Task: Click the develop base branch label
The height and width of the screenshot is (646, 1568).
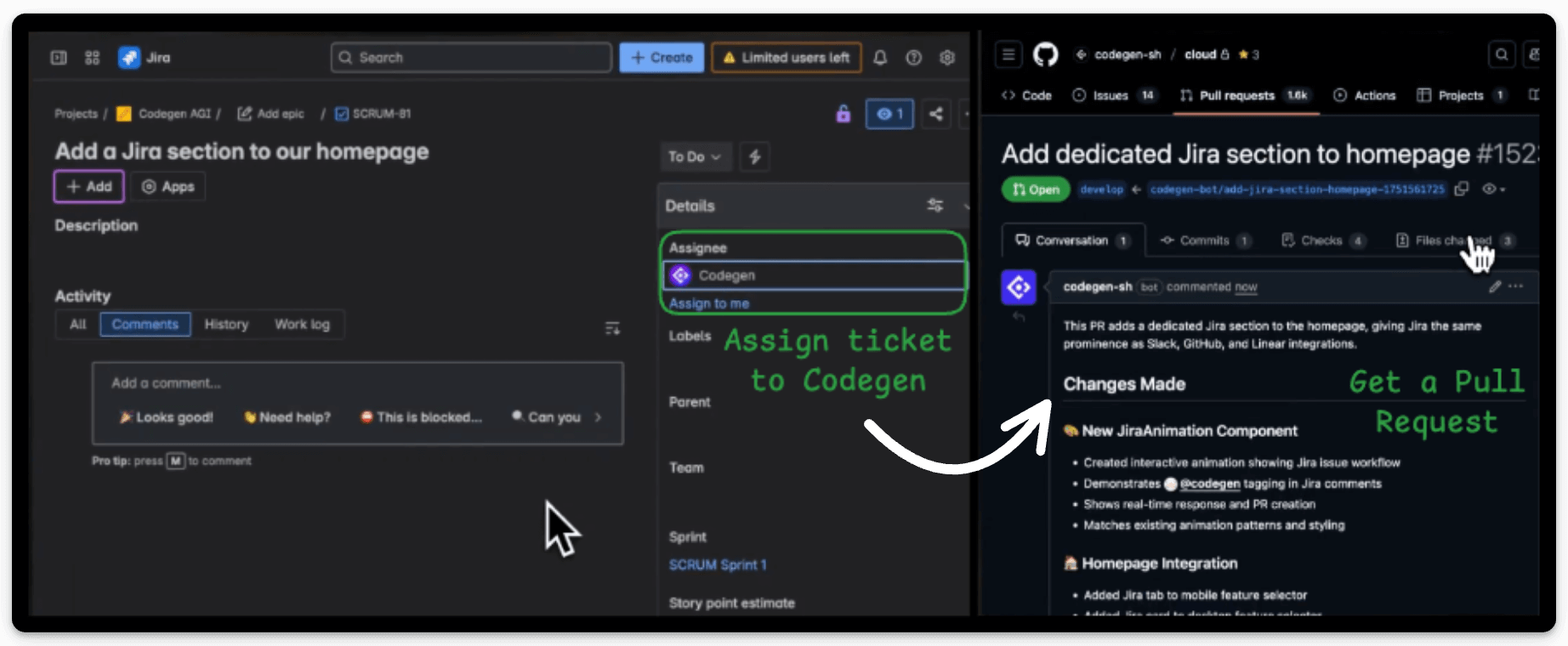Action: 1101,190
